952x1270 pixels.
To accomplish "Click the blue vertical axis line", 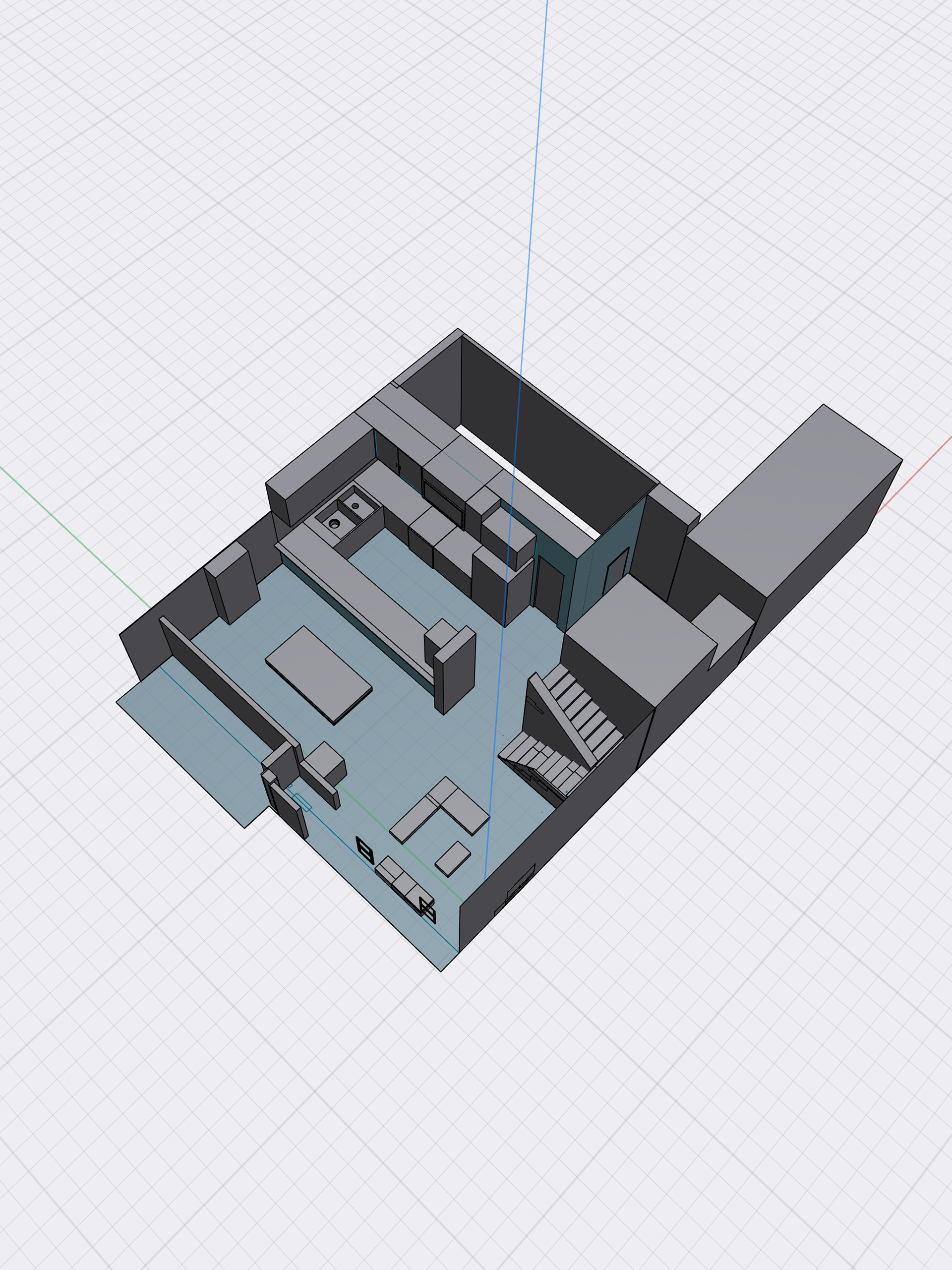I will pos(534,172).
